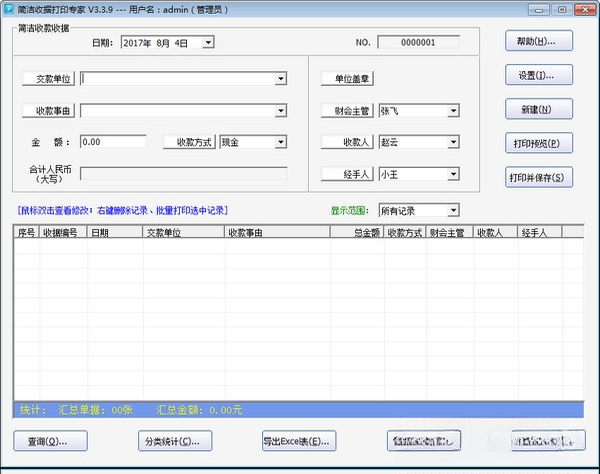Click the 交款单位 table column header
This screenshot has height=474, width=600.
(184, 232)
